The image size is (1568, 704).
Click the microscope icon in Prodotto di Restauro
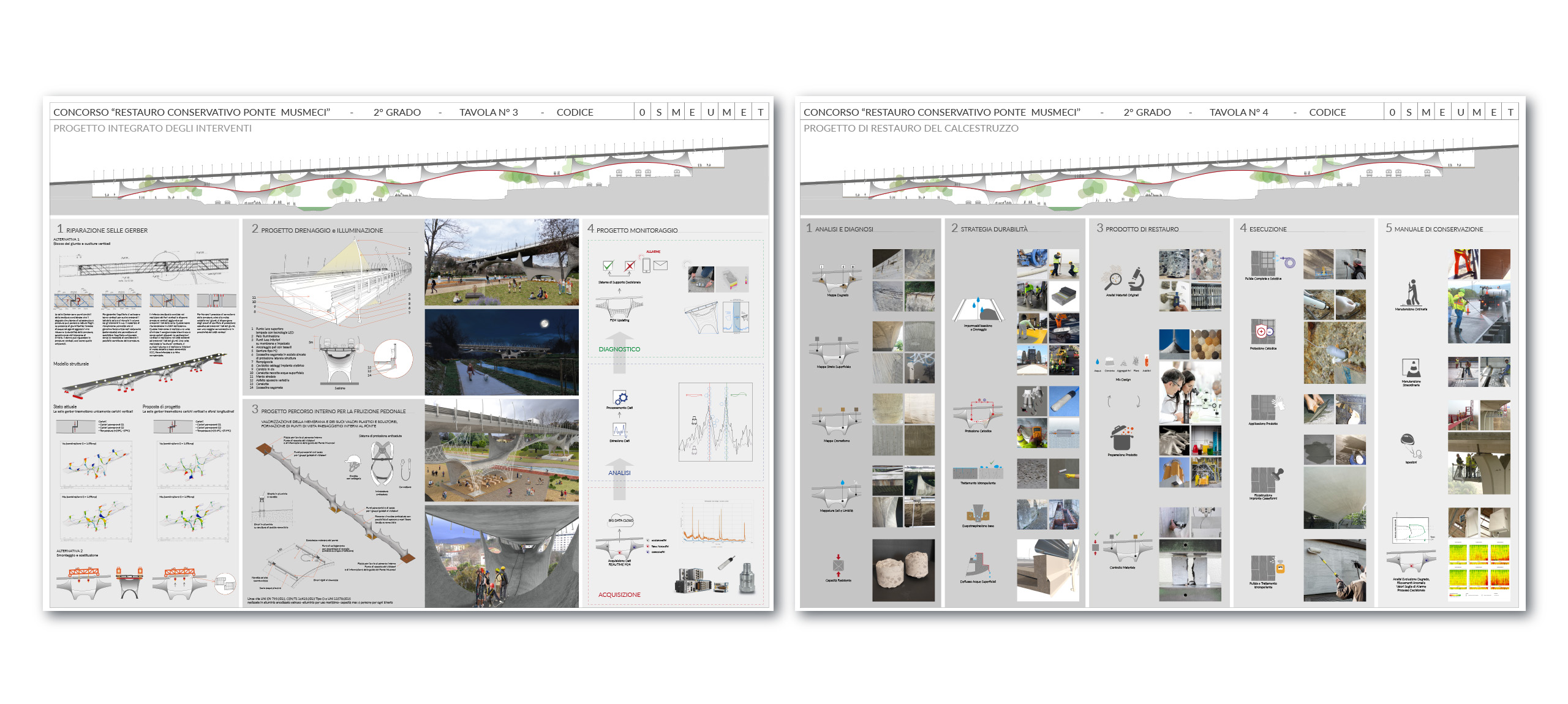(1136, 279)
